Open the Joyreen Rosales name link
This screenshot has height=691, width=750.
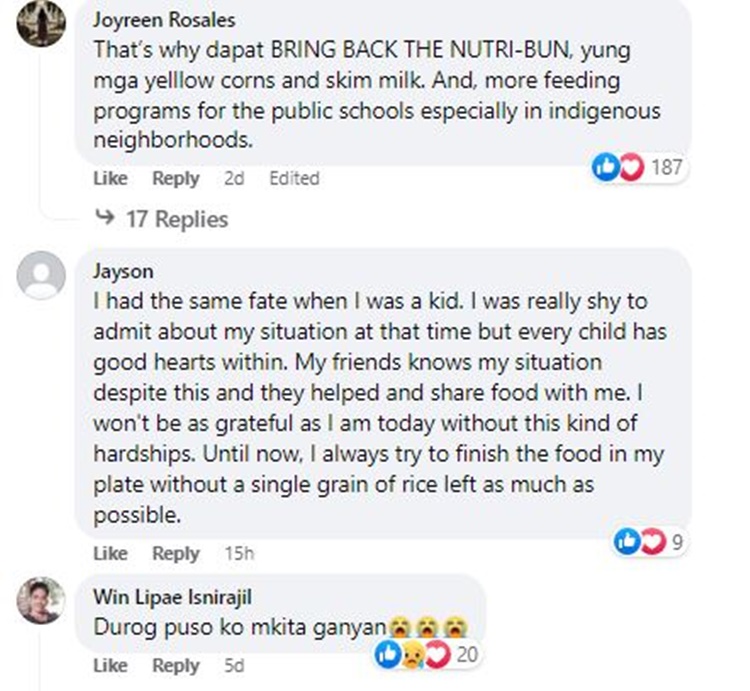164,20
